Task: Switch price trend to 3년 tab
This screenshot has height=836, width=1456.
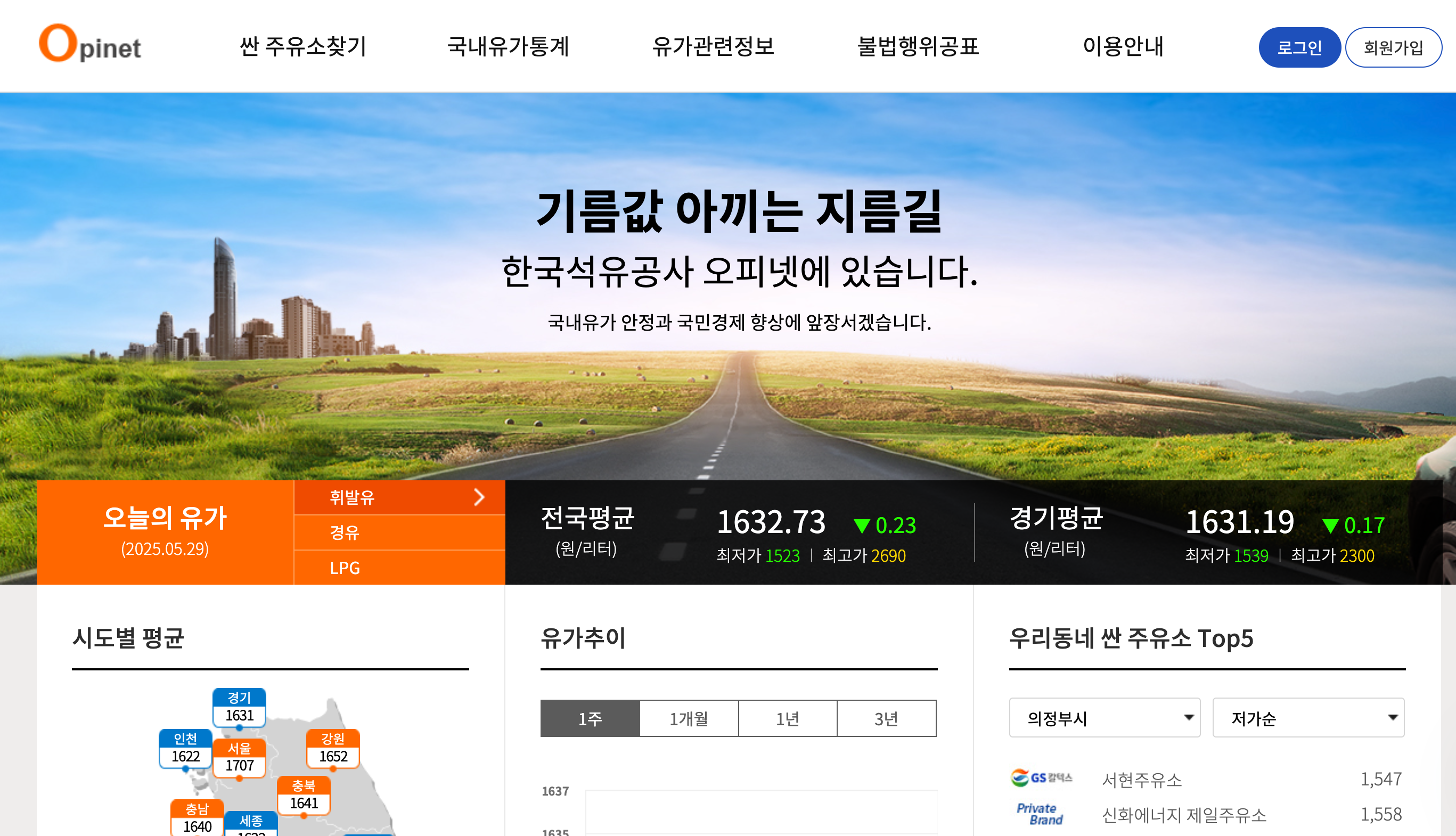Action: coord(886,718)
